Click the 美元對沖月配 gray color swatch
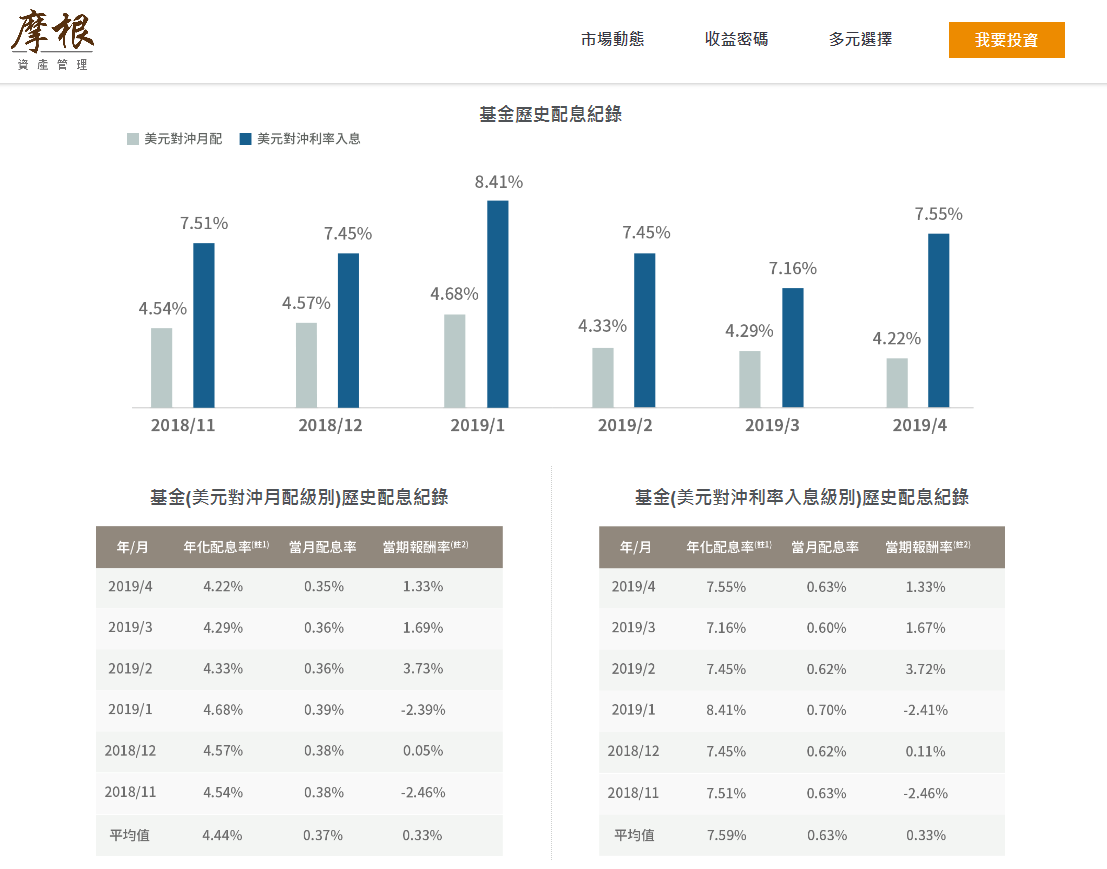This screenshot has width=1107, height=869. click(131, 139)
